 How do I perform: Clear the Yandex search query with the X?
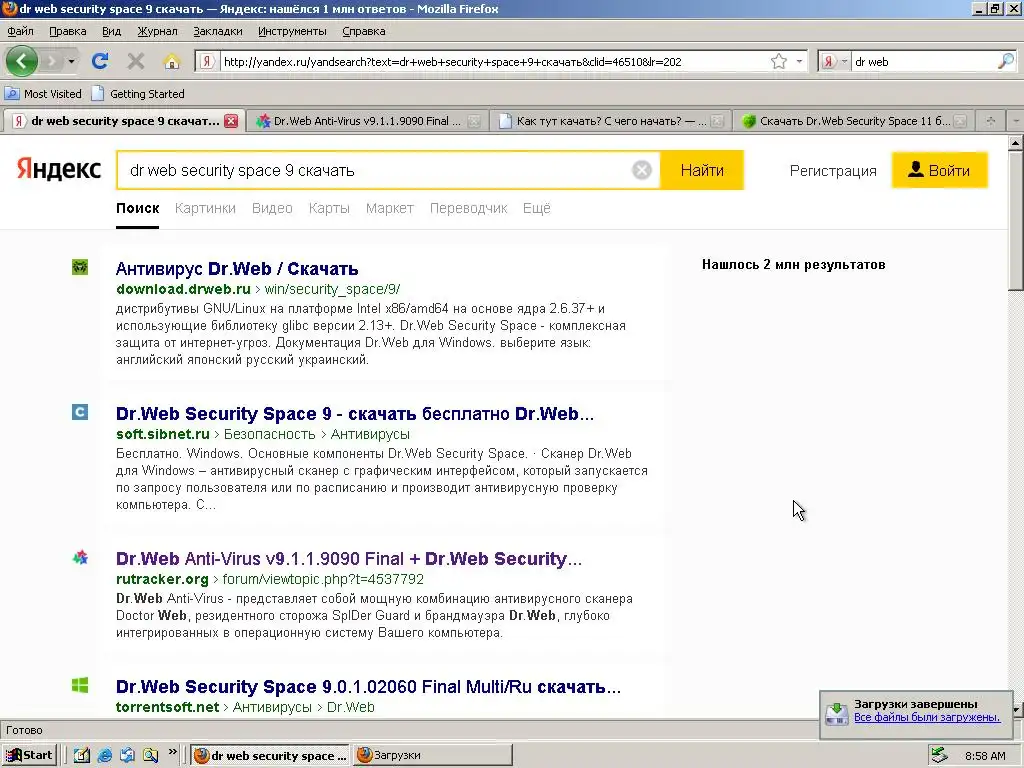642,170
